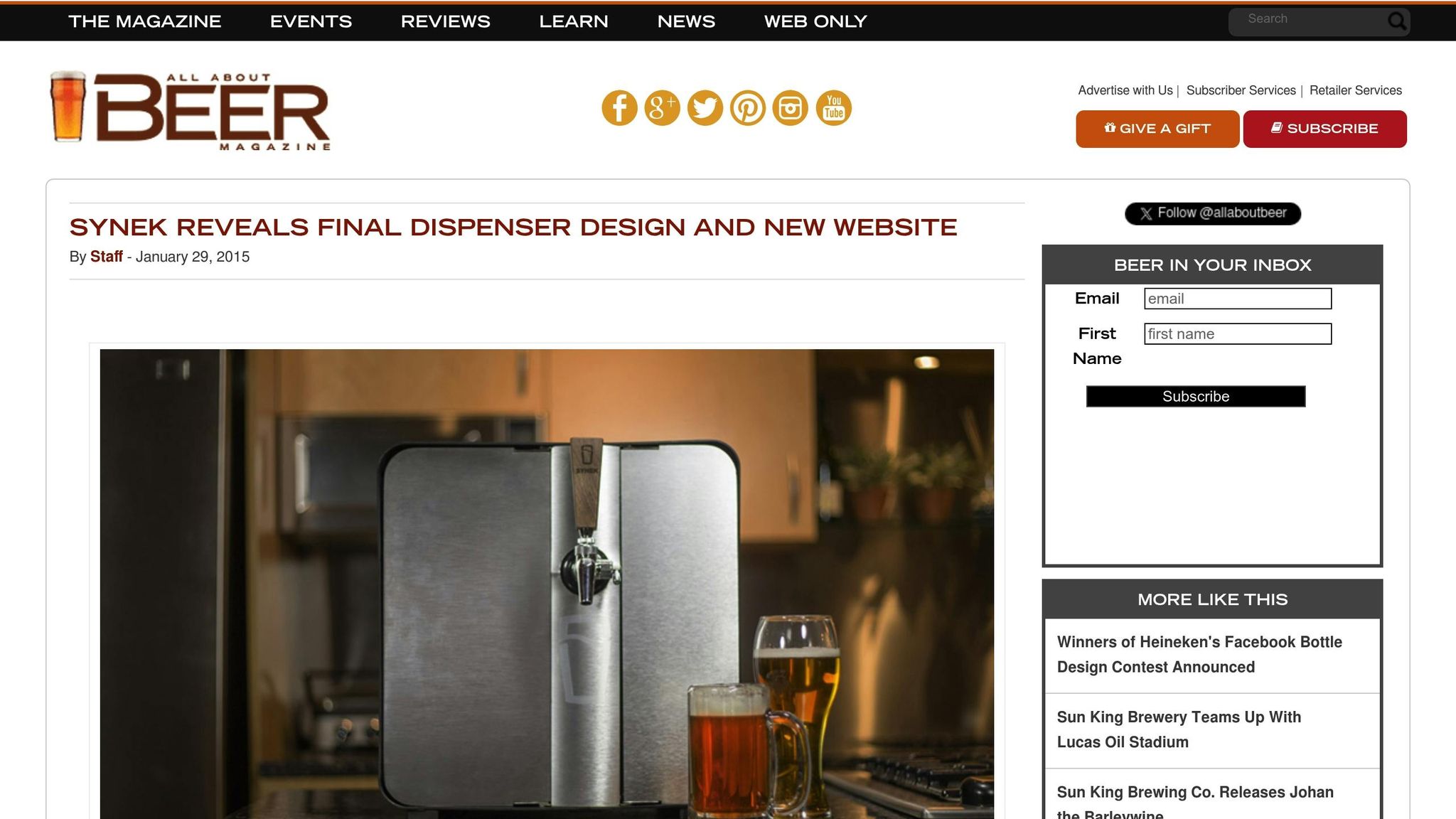
Task: Open the Facebook social icon
Action: 619,108
